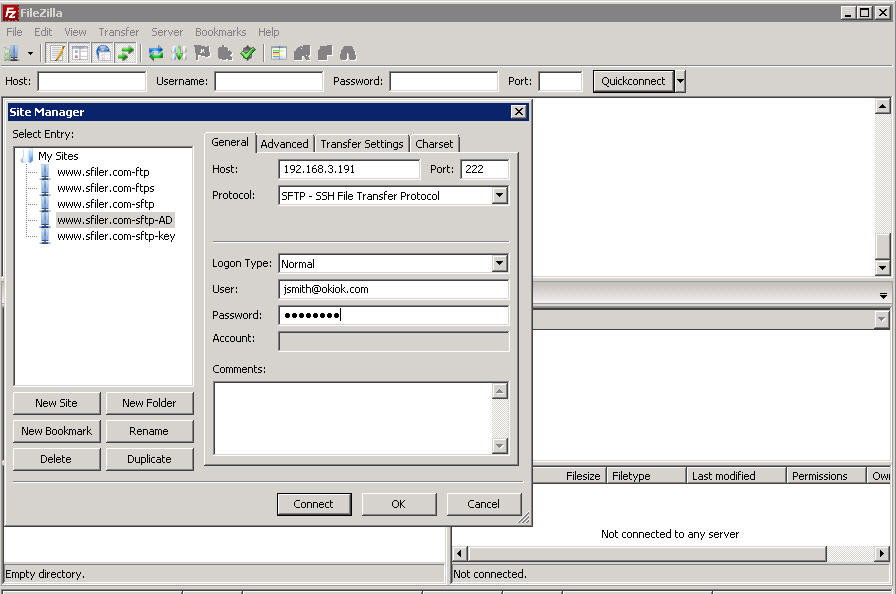Toggle remote directory tree icon
The height and width of the screenshot is (594, 896).
[103, 53]
